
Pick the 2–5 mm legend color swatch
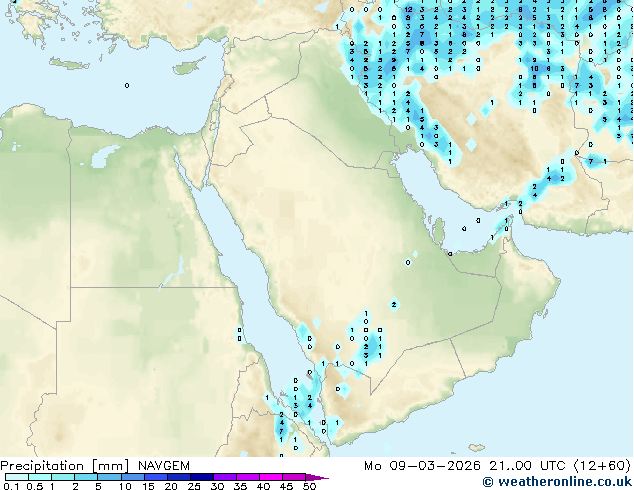(86, 477)
